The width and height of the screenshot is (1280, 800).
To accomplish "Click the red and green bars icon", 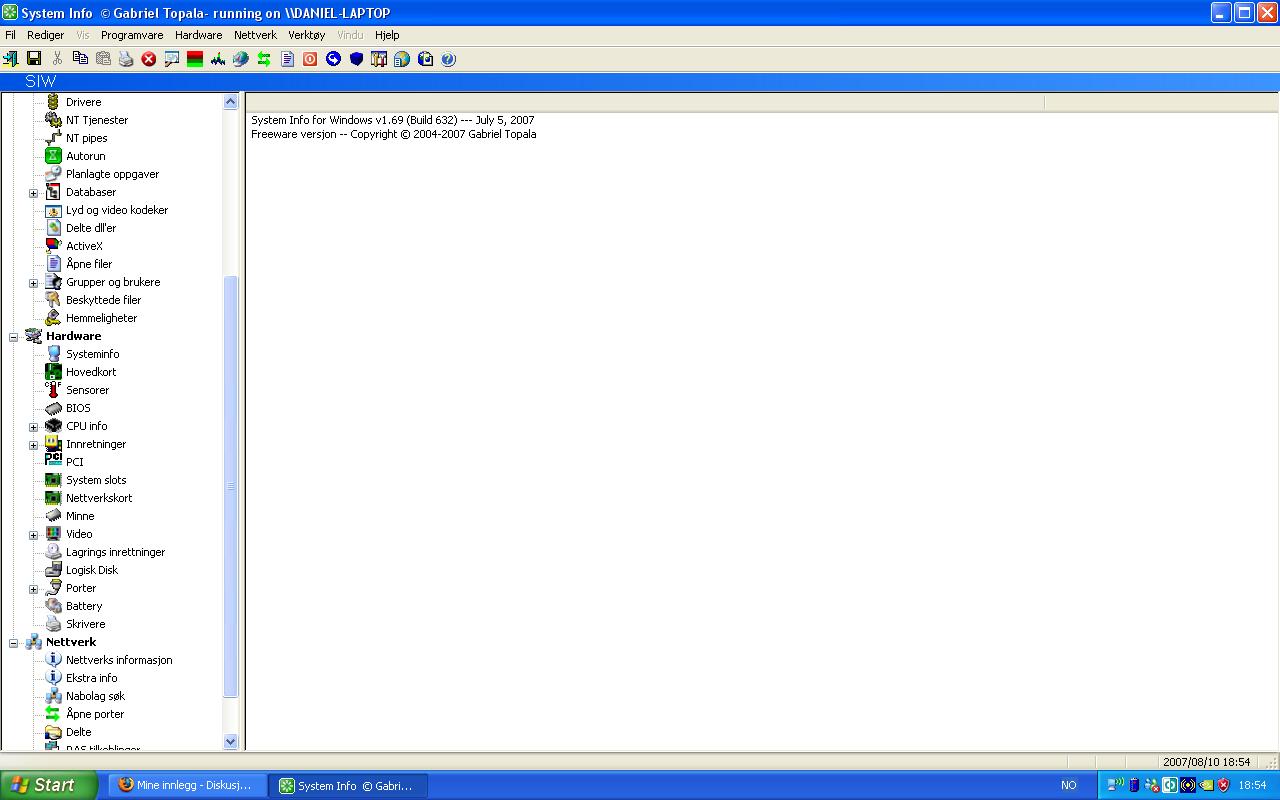I will tap(195, 59).
